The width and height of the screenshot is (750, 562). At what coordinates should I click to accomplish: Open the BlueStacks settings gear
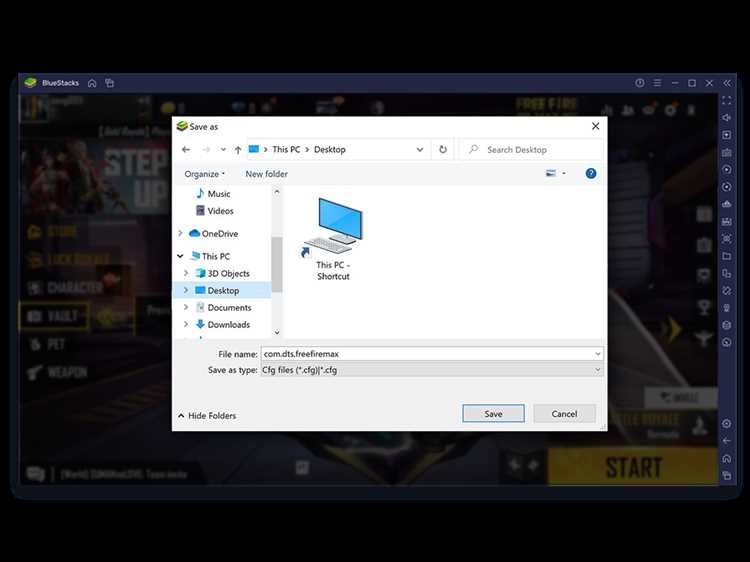727,423
